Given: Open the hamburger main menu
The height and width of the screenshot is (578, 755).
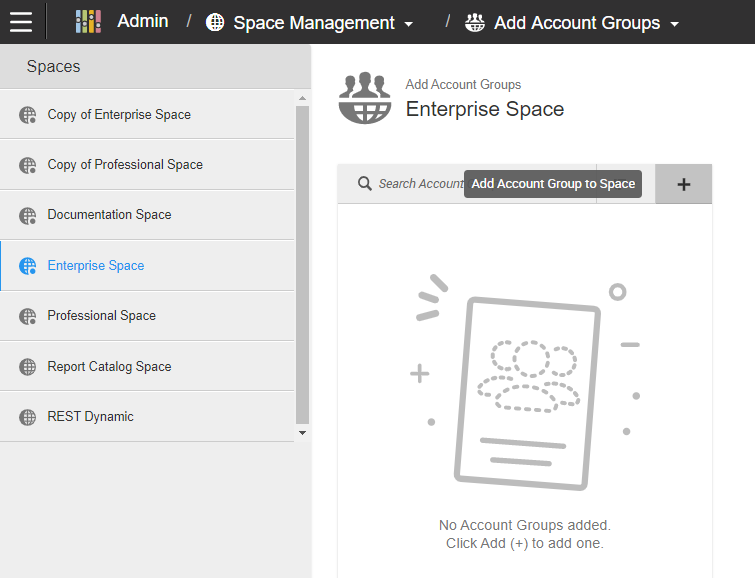Looking at the screenshot, I should (x=21, y=22).
